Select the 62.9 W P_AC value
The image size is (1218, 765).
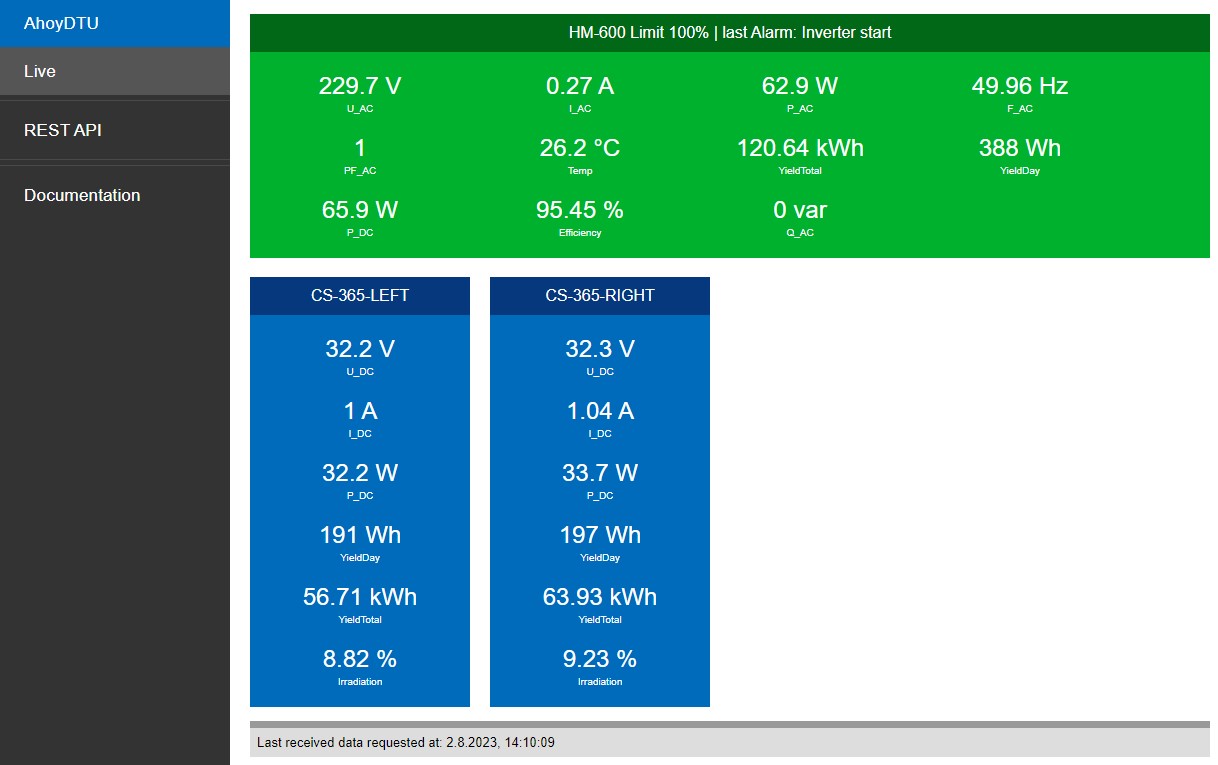(x=800, y=86)
